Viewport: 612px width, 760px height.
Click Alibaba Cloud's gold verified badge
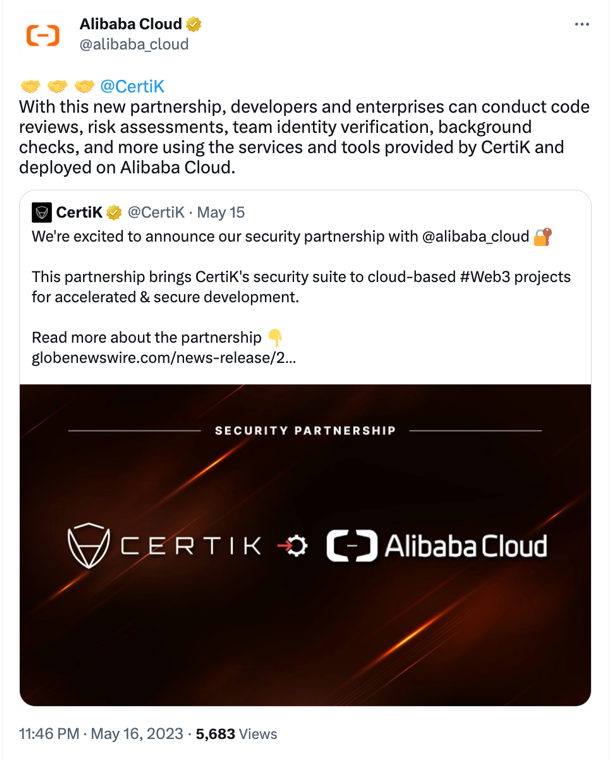pos(195,24)
